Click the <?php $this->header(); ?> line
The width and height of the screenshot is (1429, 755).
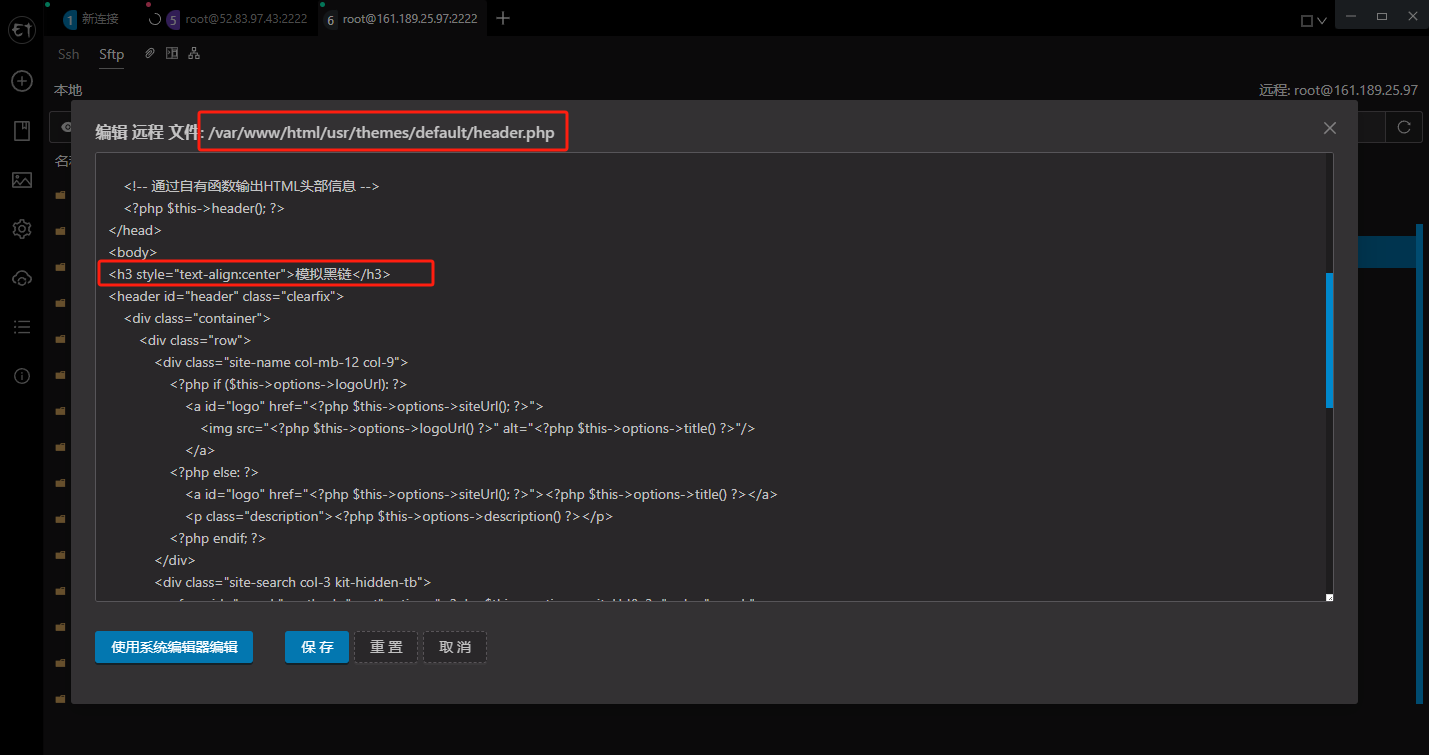click(204, 208)
